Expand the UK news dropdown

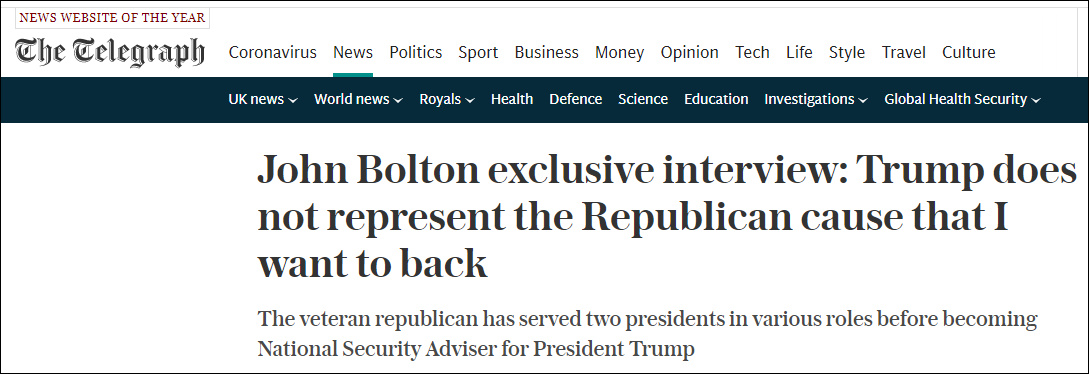[x=263, y=99]
